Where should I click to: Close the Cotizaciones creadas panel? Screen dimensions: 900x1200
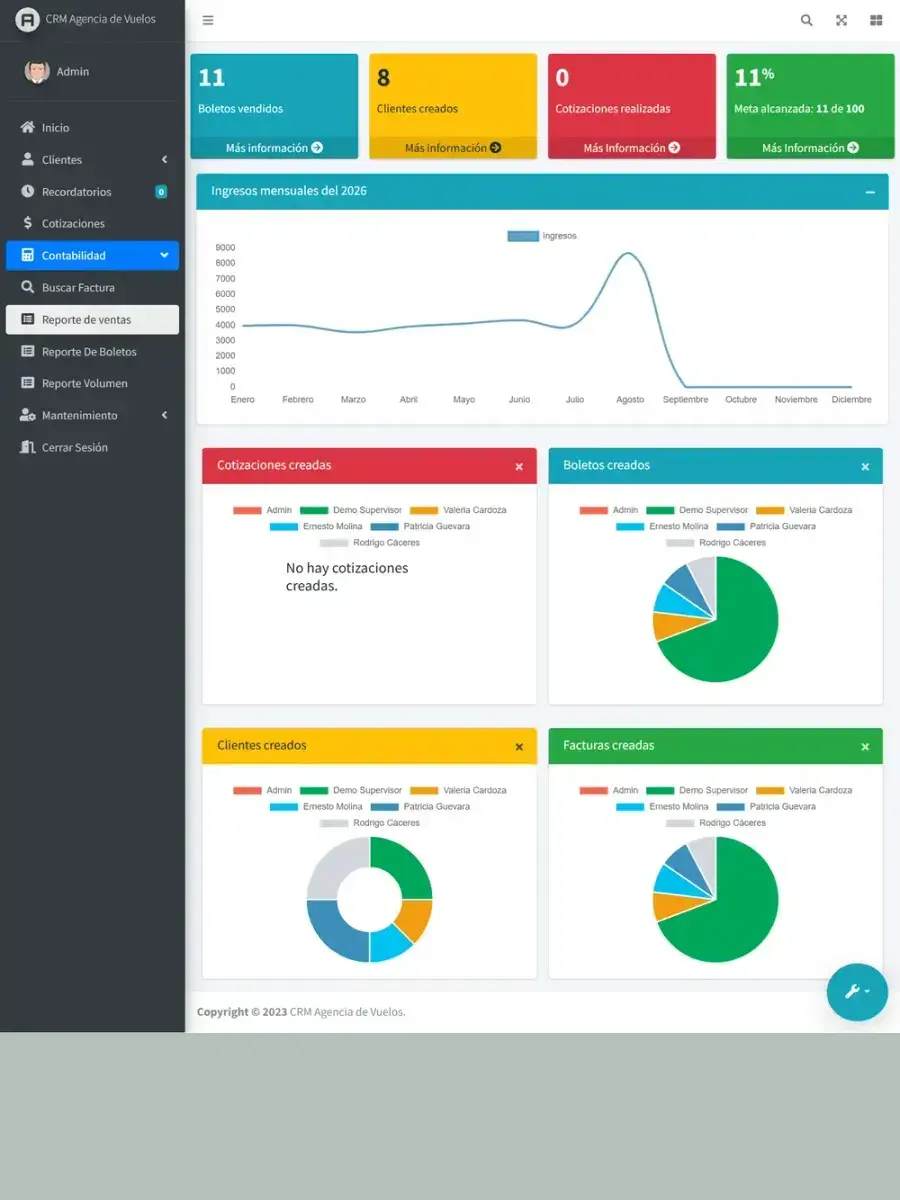click(x=519, y=467)
